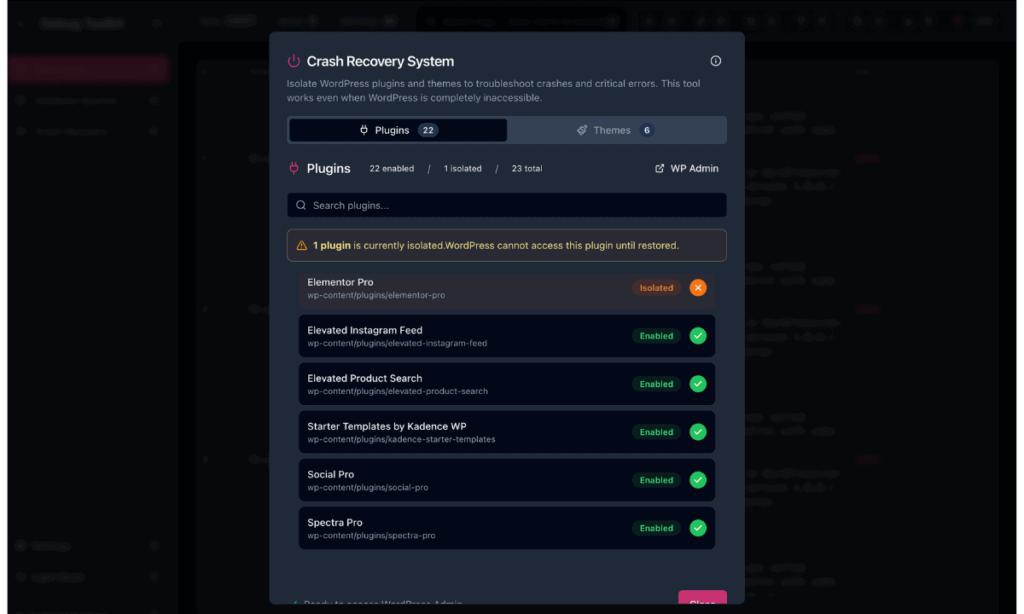1024x614 pixels.
Task: Select the Social Pro plugin name
Action: point(330,474)
